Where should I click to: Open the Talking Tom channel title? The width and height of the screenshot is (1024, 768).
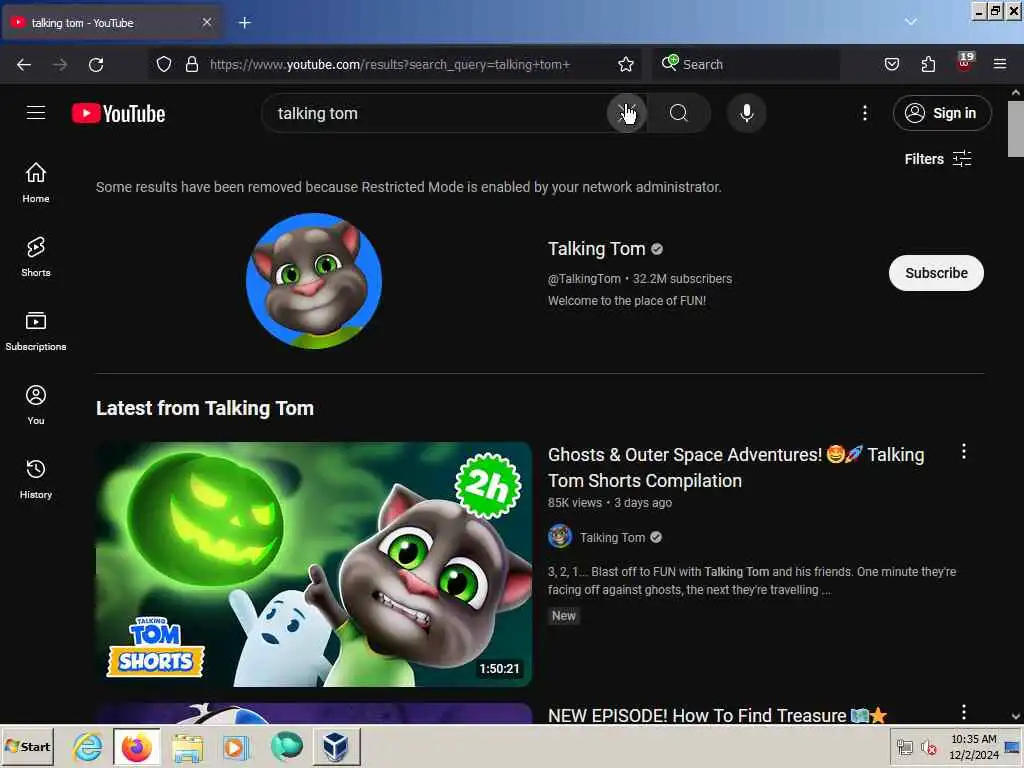(x=596, y=249)
